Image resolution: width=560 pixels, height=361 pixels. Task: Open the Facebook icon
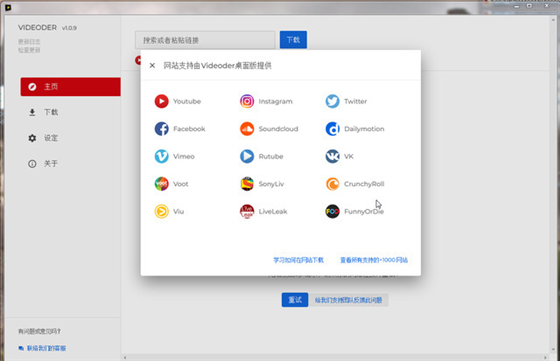coord(161,129)
